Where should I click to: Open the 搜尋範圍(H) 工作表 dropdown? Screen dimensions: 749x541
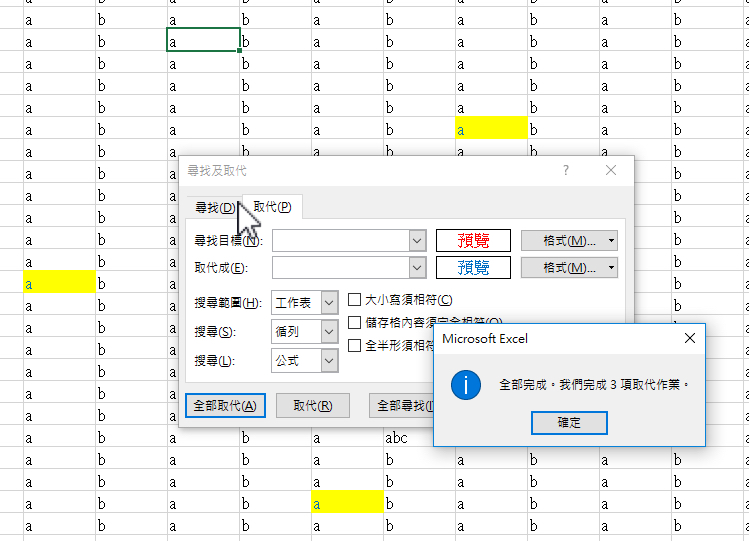point(305,303)
